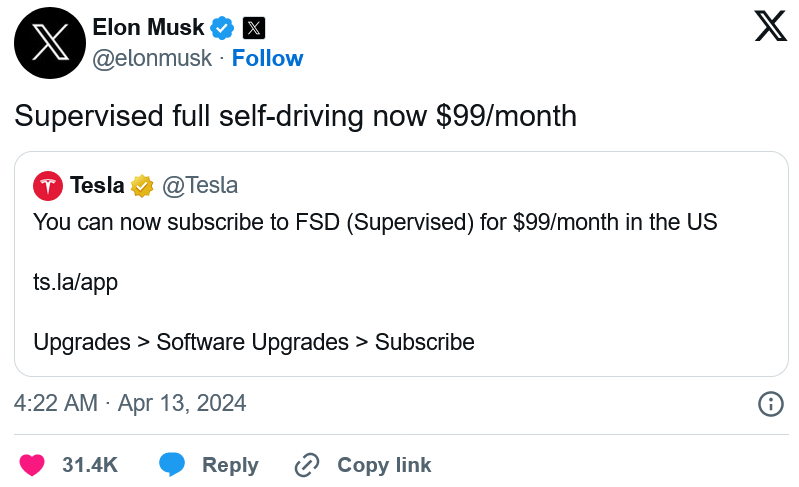Viewport: 799px width, 487px height.
Task: Click the 31.4K likes count
Action: tap(90, 465)
